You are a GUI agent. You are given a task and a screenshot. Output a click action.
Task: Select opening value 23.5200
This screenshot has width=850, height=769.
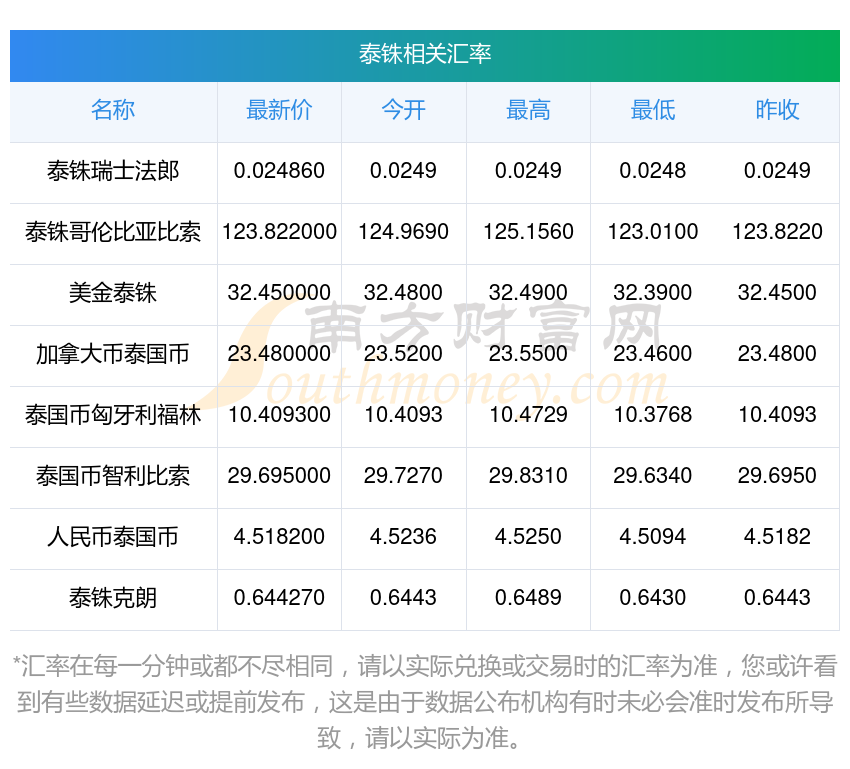403,354
